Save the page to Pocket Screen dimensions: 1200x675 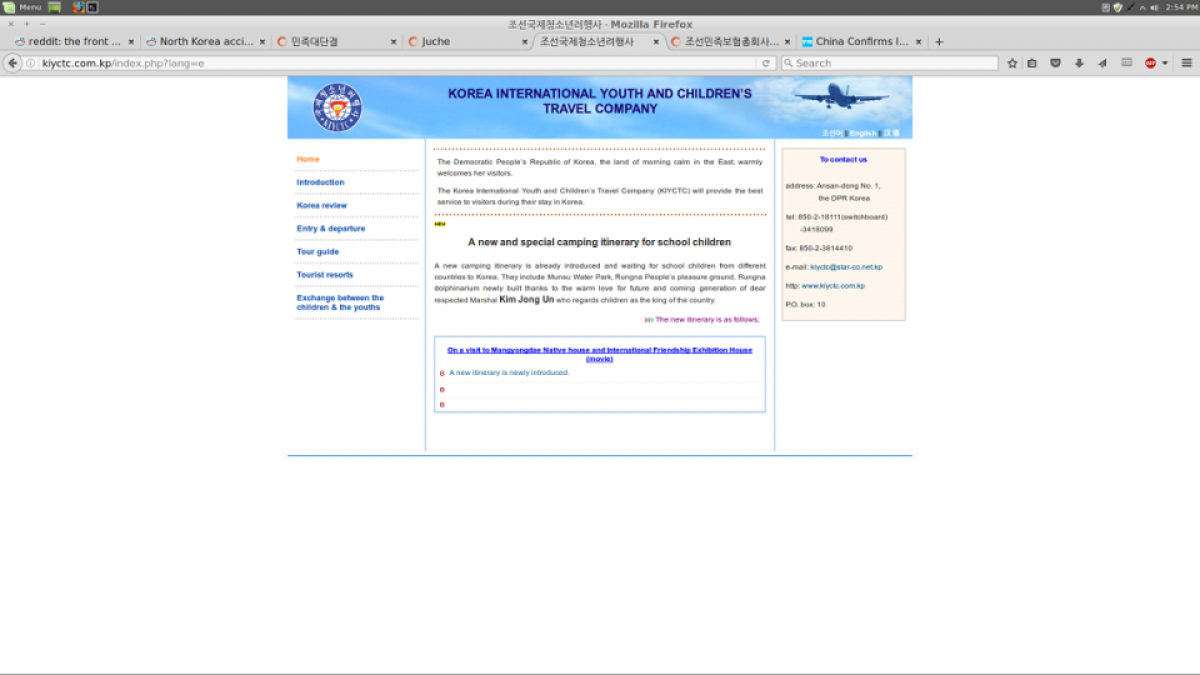(1055, 62)
